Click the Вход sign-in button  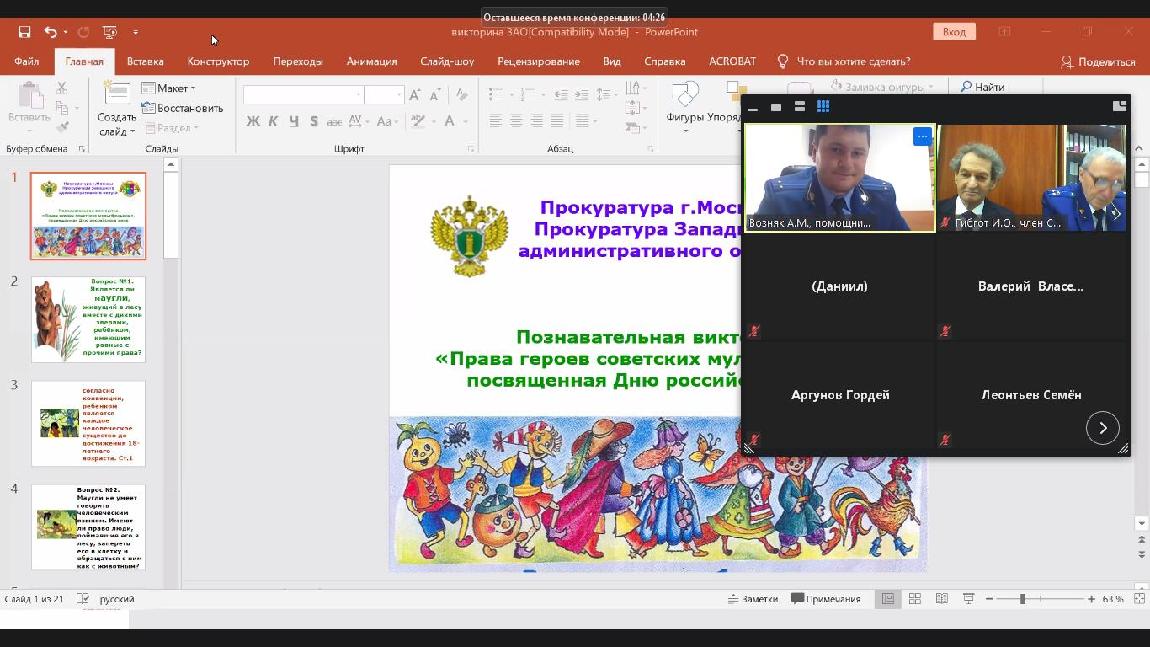[x=954, y=32]
